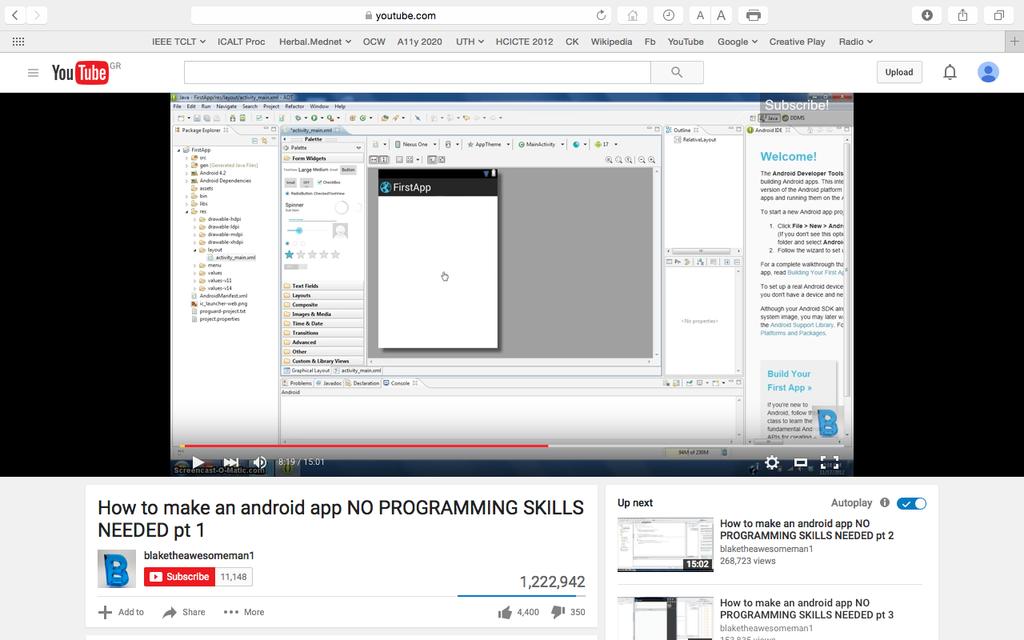Reload the youtube.com page
Viewport: 1024px width, 640px height.
click(601, 15)
